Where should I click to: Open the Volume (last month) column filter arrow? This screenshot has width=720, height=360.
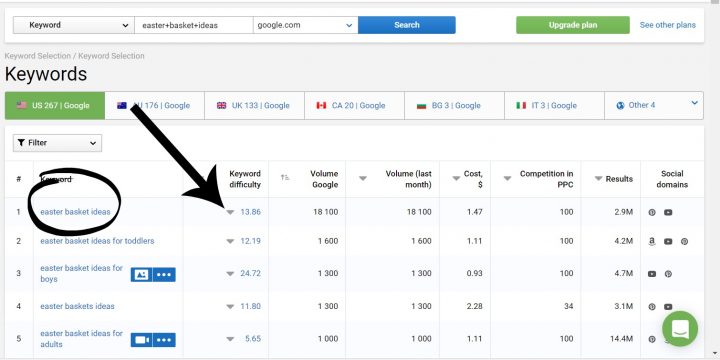pos(363,178)
